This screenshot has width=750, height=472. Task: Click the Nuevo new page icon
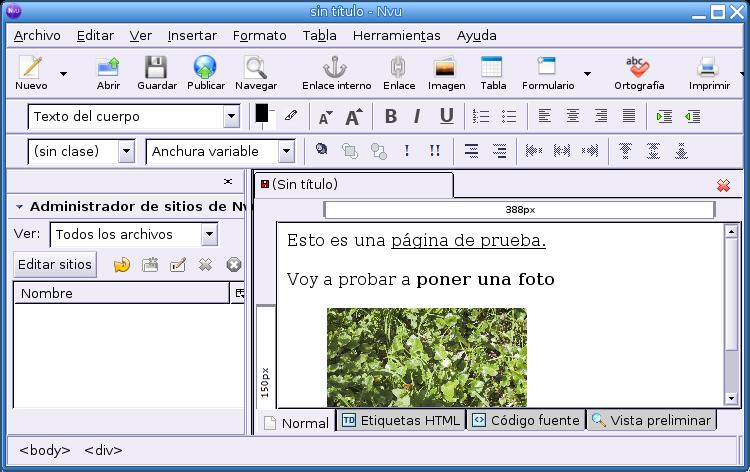[x=31, y=67]
